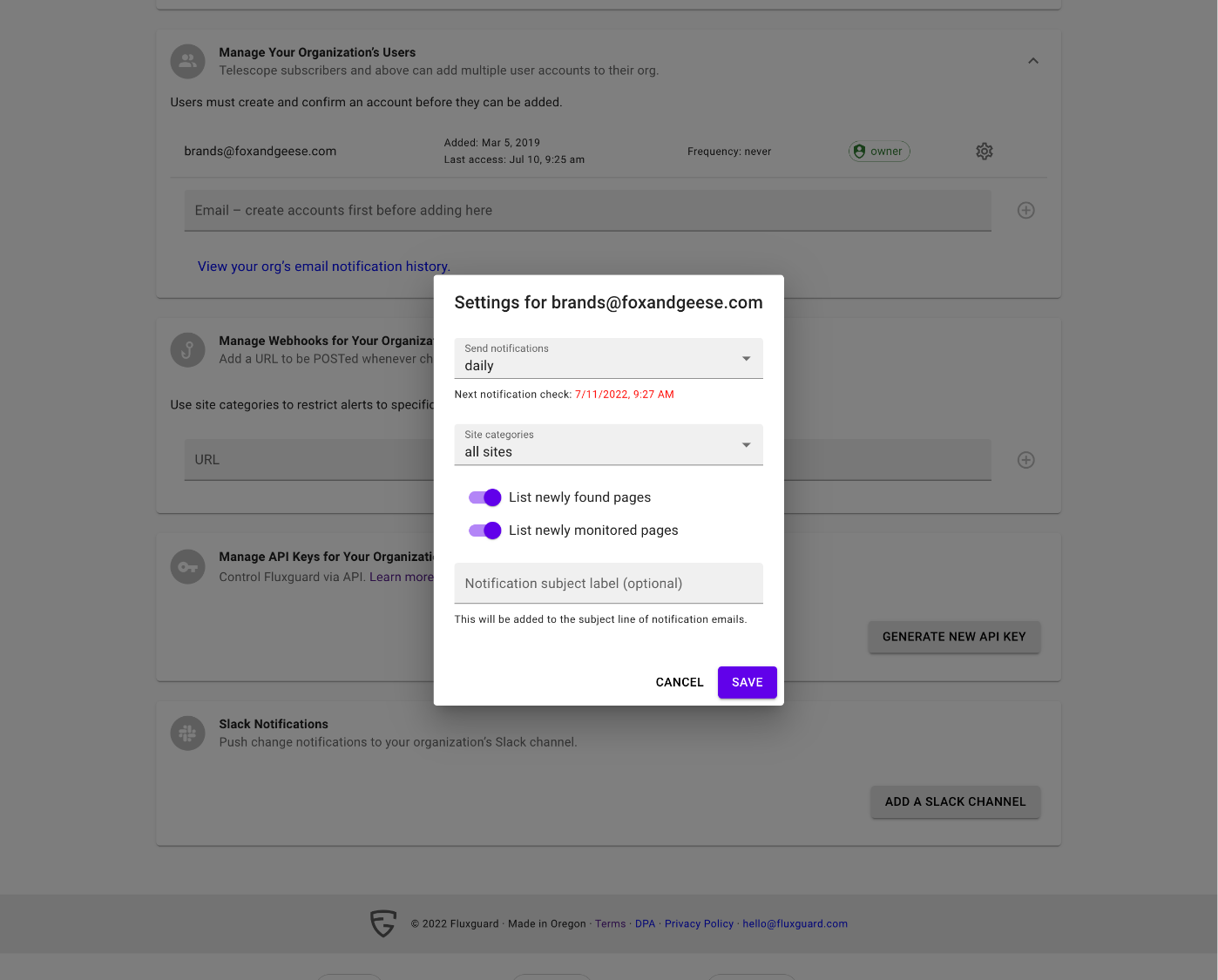Click the webhook hook icon

[187, 350]
